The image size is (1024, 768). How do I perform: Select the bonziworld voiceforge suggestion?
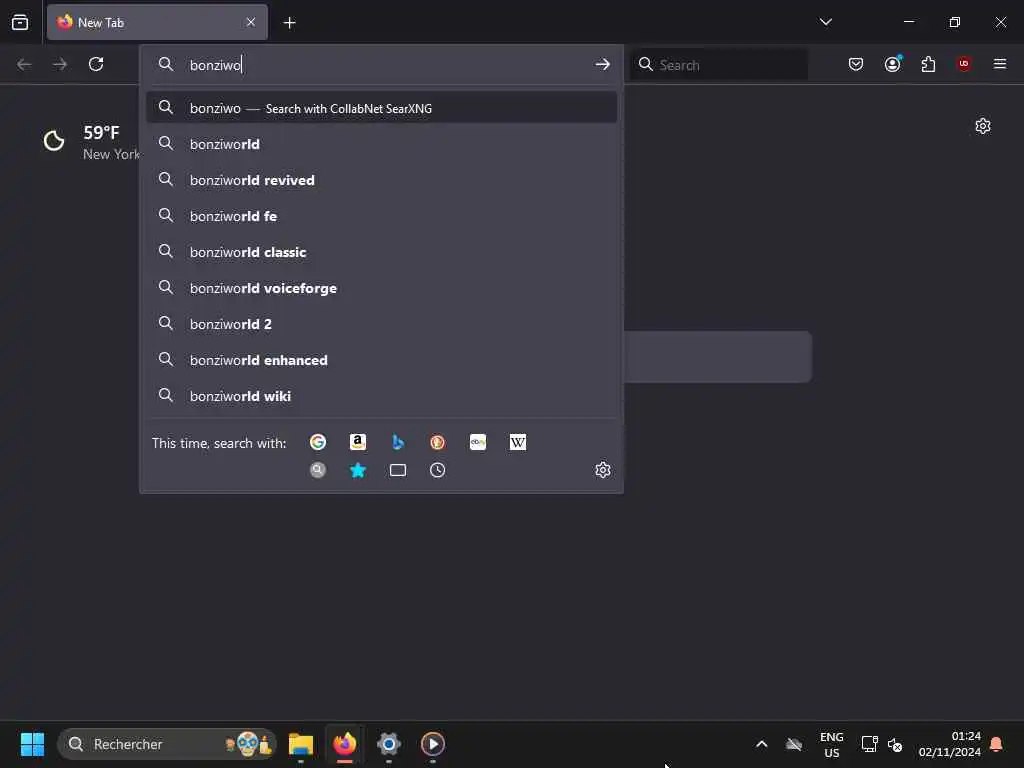point(381,288)
